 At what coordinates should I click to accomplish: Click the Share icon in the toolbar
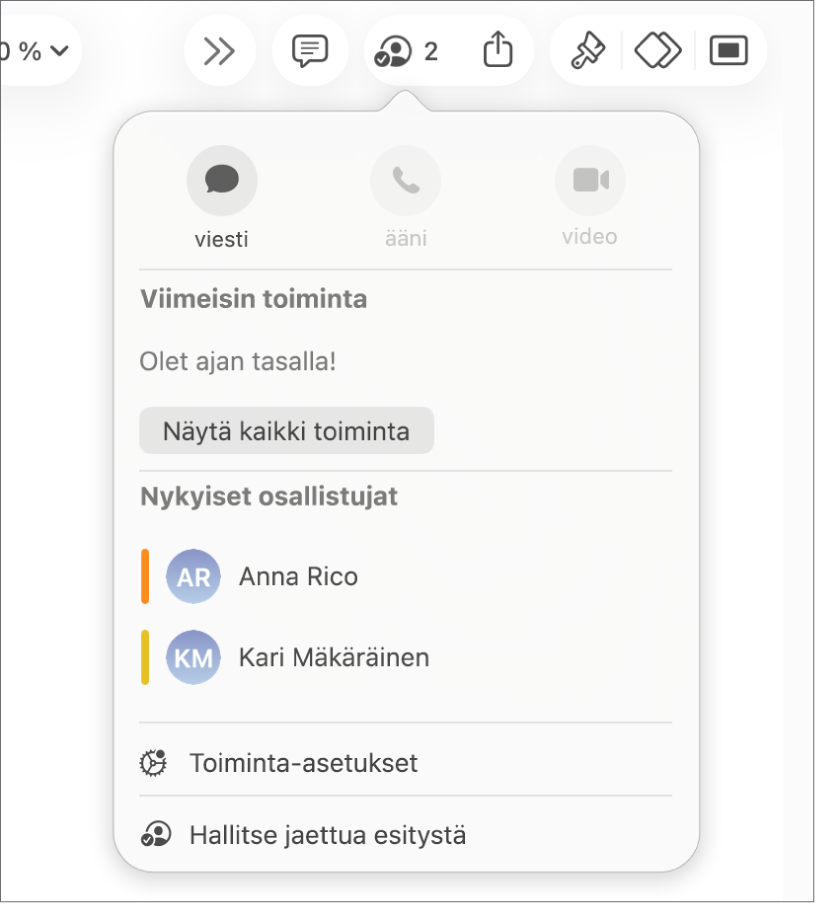click(x=498, y=50)
